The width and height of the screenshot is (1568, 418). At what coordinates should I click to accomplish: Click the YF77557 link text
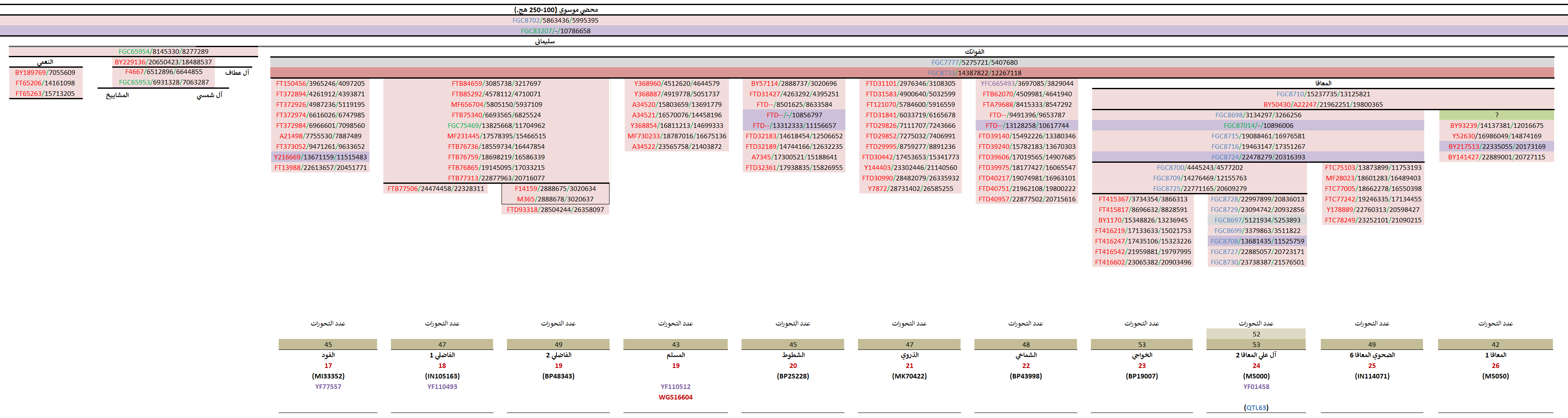tap(328, 387)
